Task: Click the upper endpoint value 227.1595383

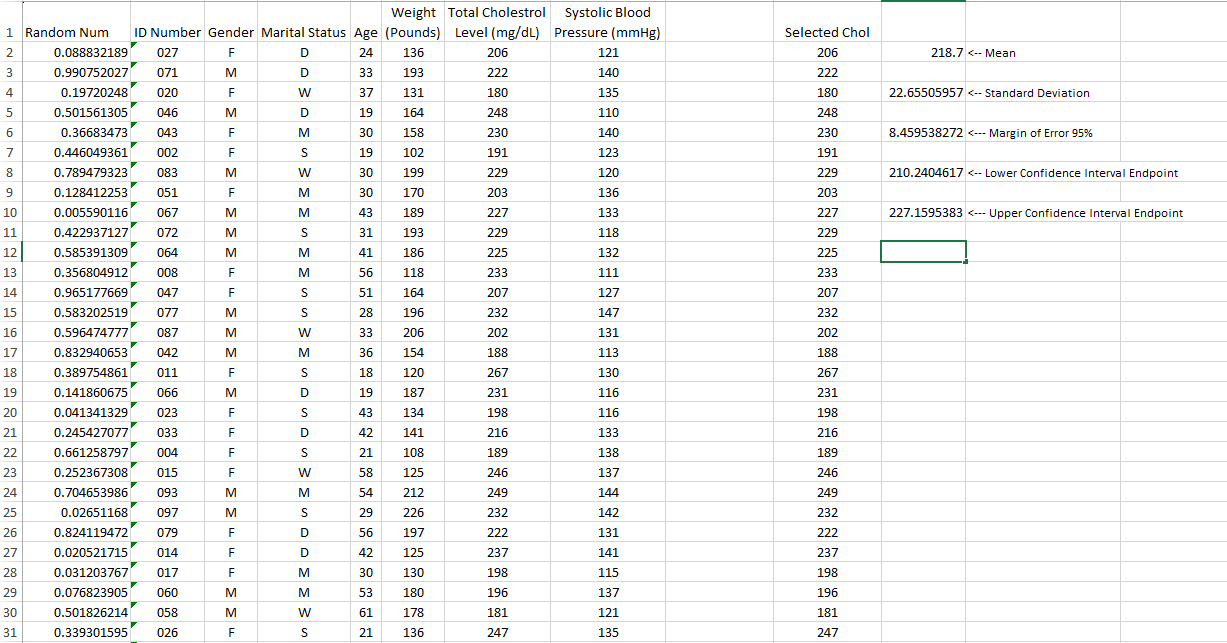Action: pos(923,212)
